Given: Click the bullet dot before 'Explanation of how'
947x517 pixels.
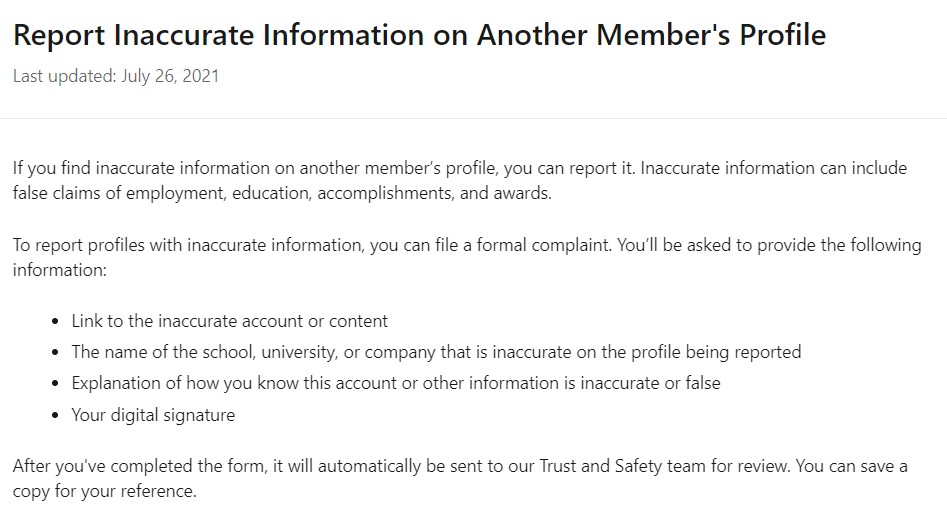Looking at the screenshot, I should (56, 384).
